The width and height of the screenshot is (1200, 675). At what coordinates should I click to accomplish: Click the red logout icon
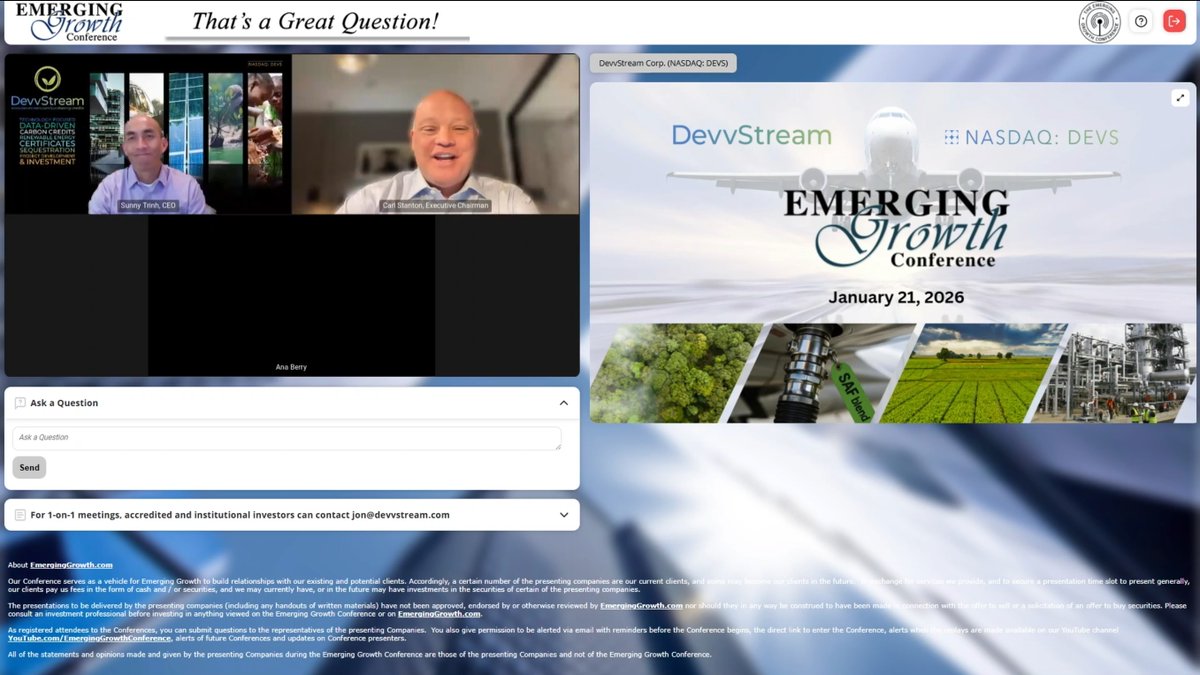coord(1174,21)
